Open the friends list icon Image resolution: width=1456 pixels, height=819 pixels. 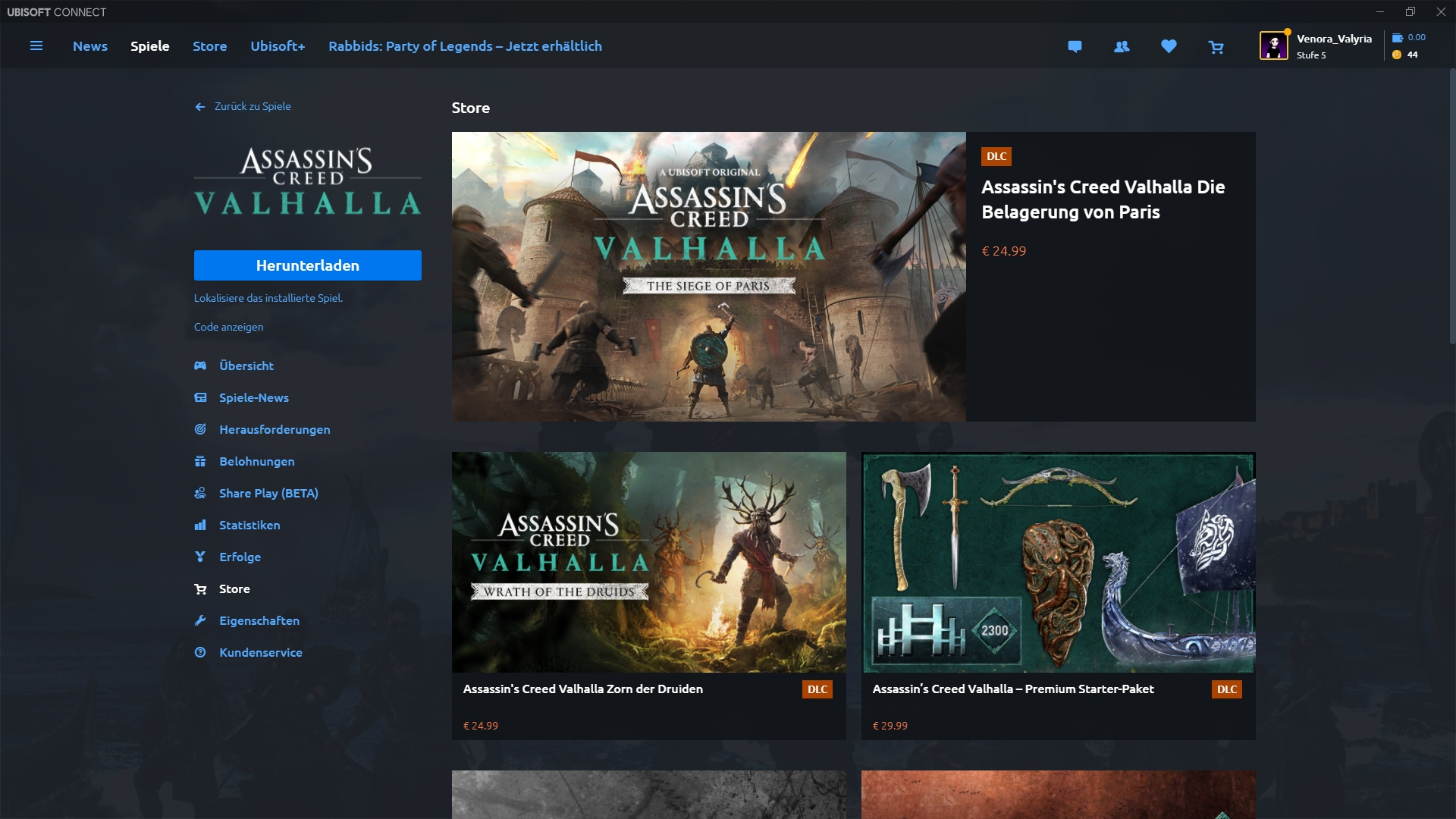coord(1122,46)
